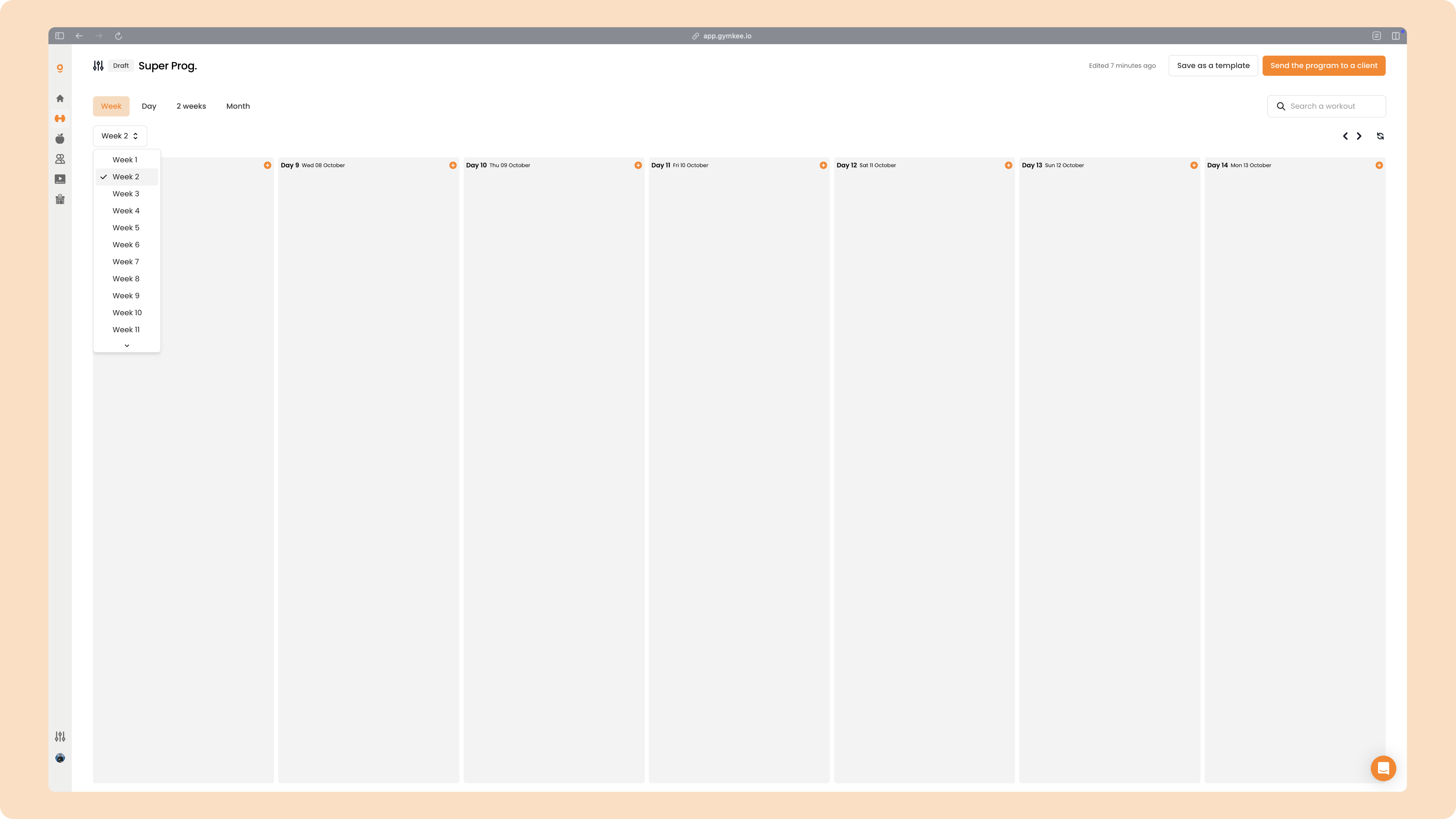Switch to the Day view tab
1456x819 pixels.
(149, 106)
